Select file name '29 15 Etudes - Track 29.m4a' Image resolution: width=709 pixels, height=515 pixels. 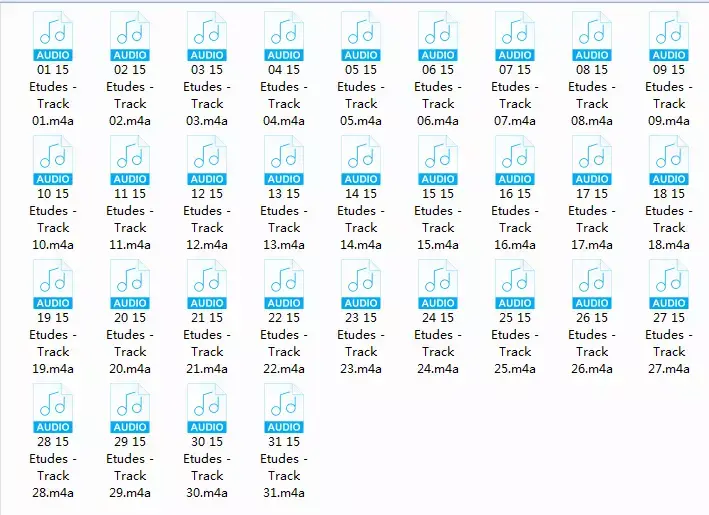(130, 467)
